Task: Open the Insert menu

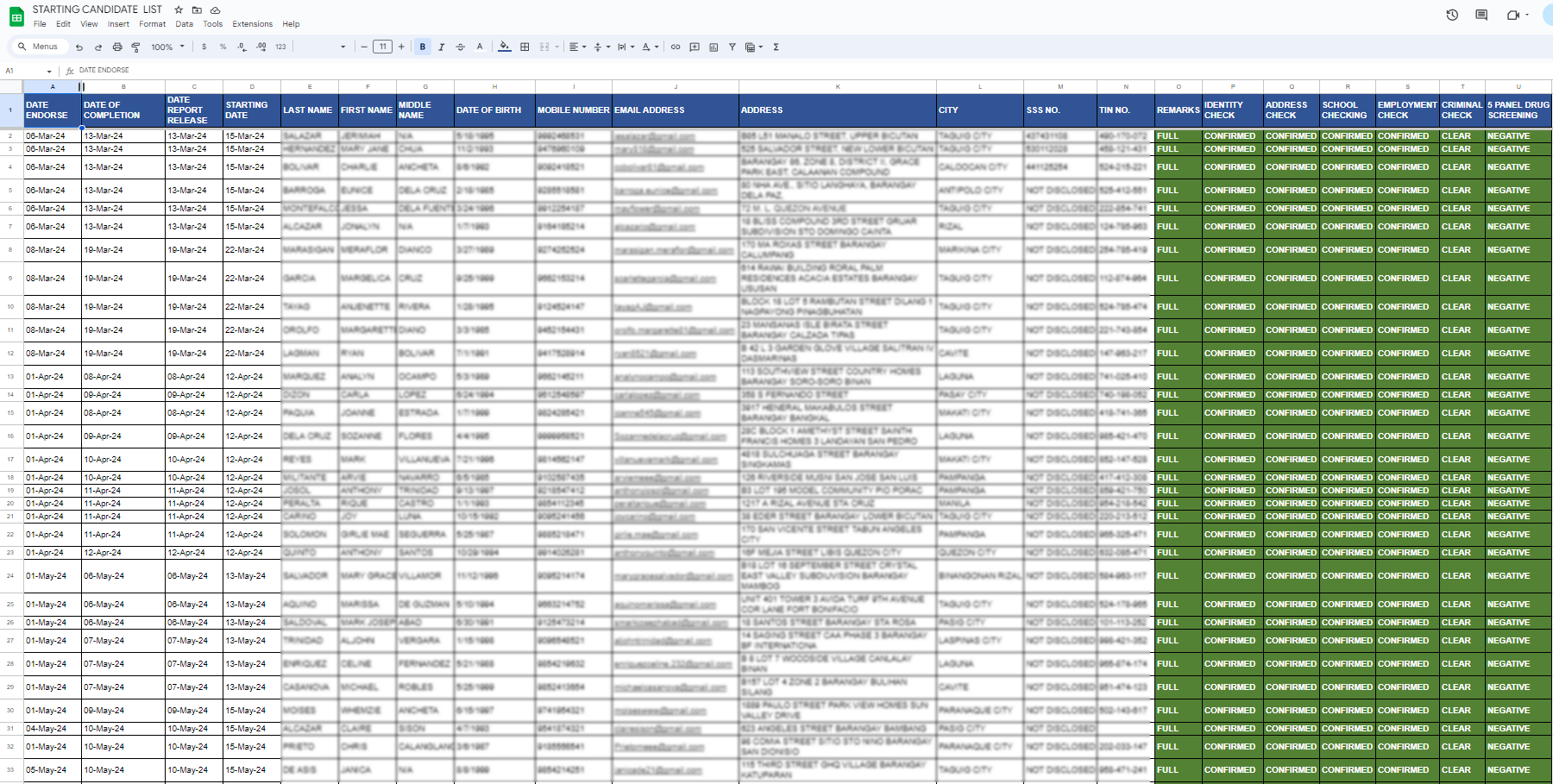Action: click(118, 24)
